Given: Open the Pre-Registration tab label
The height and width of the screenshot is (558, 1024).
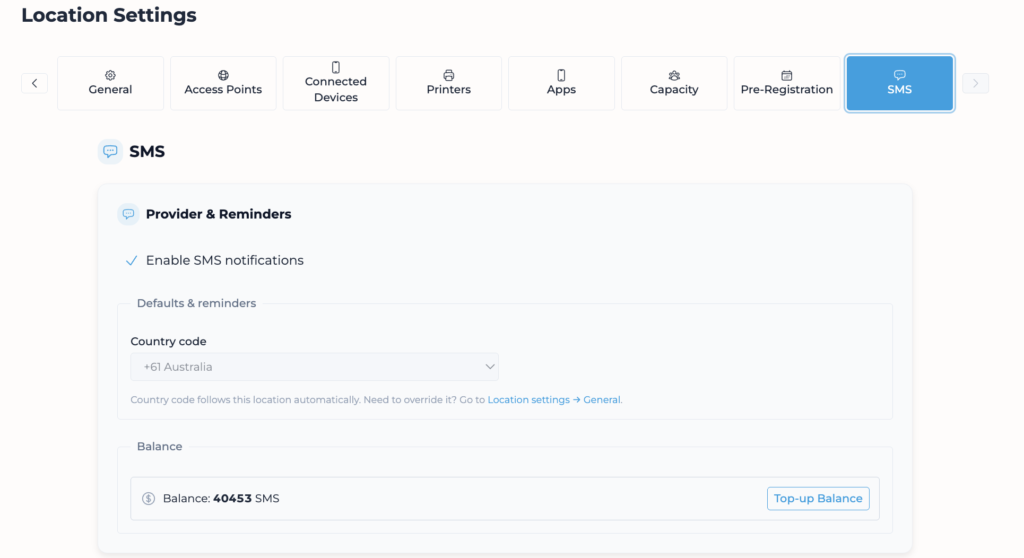Looking at the screenshot, I should click(787, 90).
